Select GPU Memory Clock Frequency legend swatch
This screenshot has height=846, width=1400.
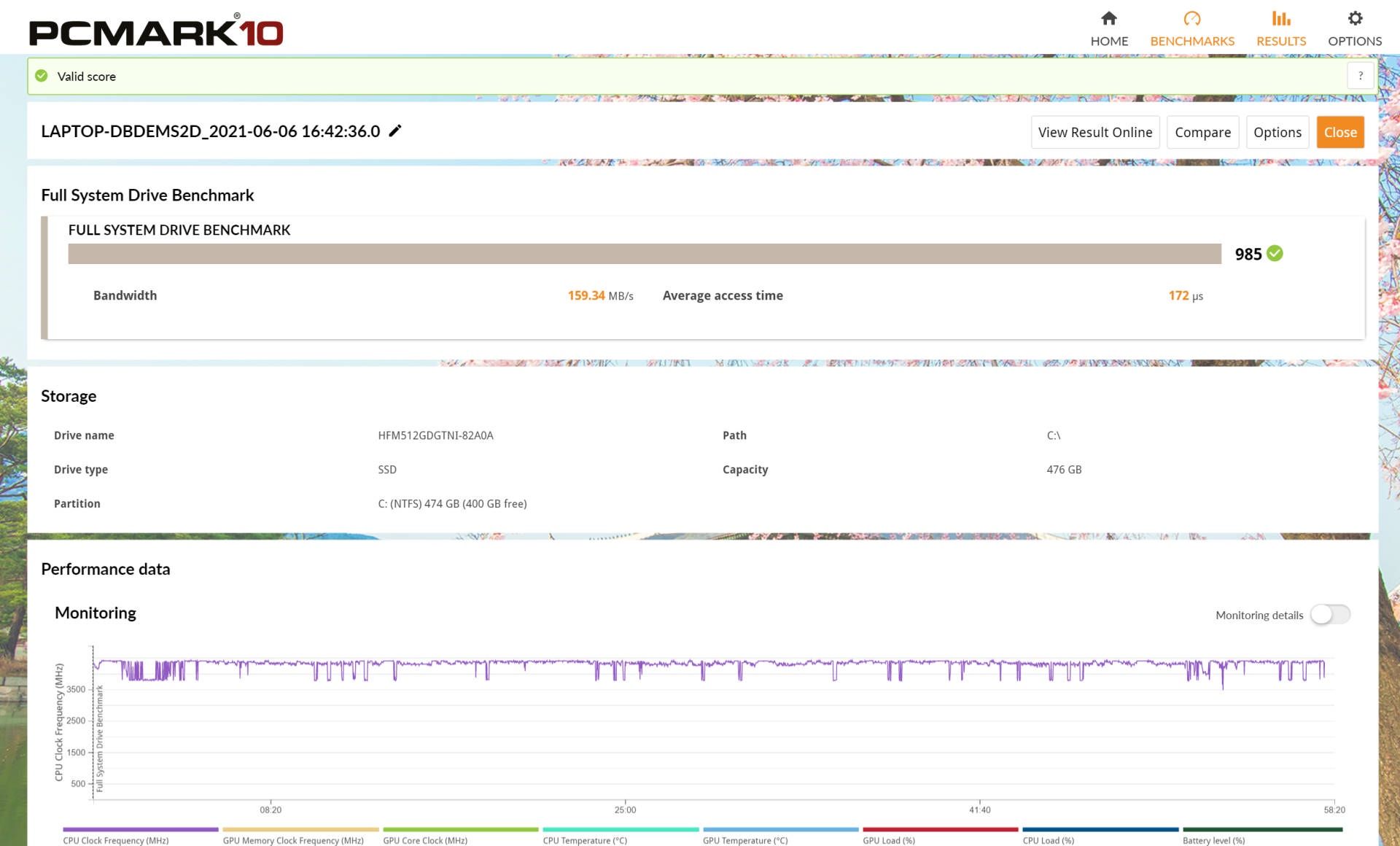(x=300, y=829)
